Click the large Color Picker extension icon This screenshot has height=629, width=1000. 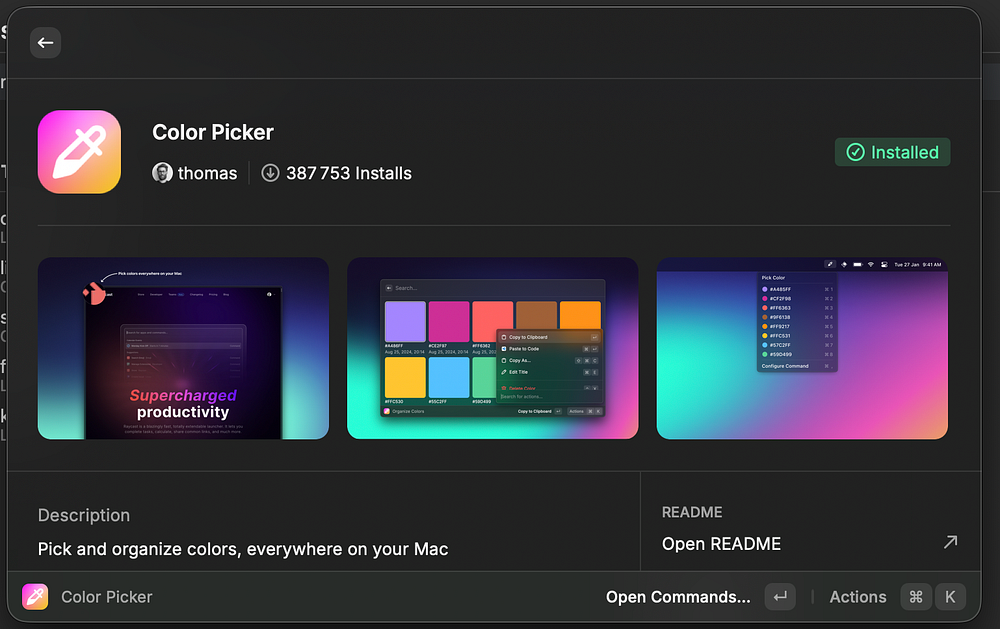[79, 152]
